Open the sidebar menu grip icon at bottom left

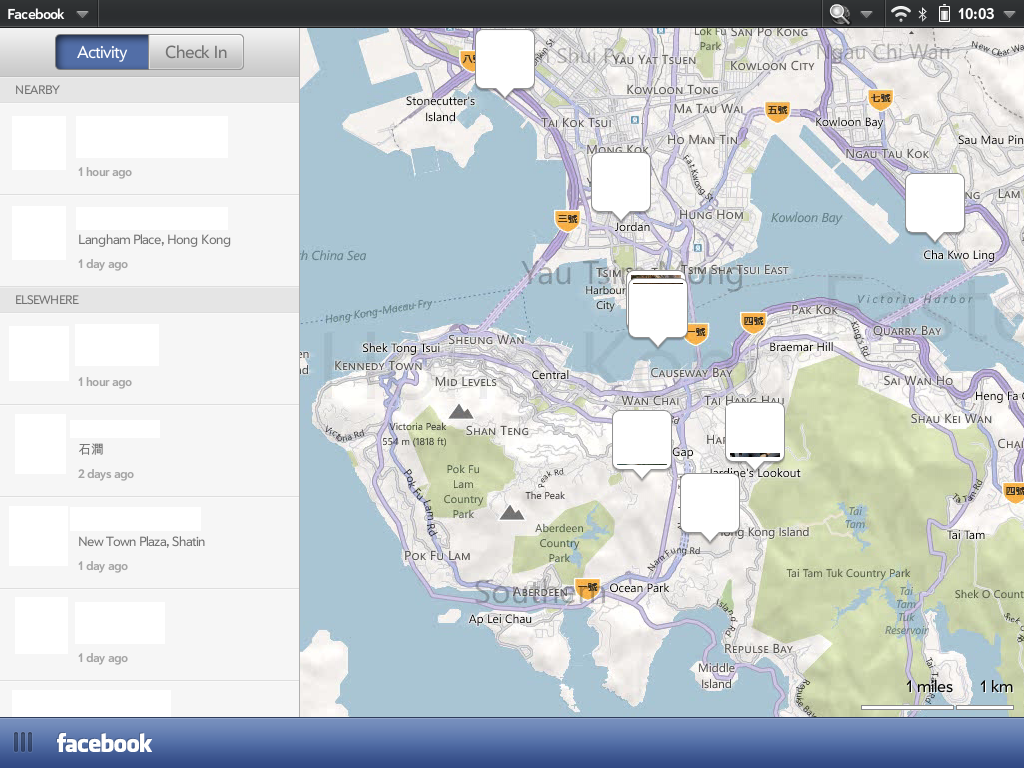pyautogui.click(x=23, y=743)
